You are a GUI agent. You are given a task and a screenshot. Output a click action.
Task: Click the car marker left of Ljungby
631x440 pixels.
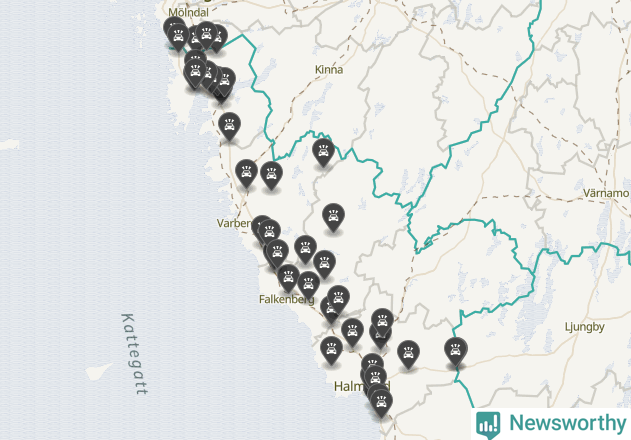pyautogui.click(x=456, y=351)
